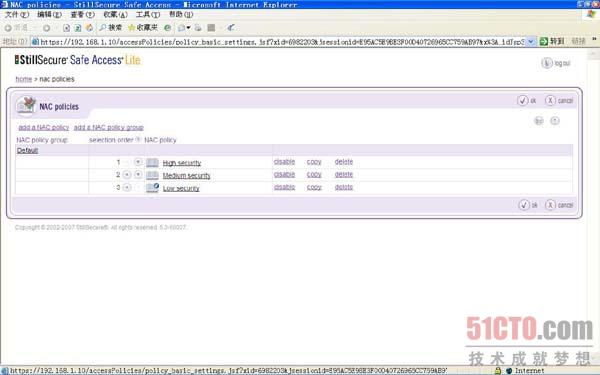Open the 收藏夹 favorites toolbar button
600x375 pixels.
143,28
